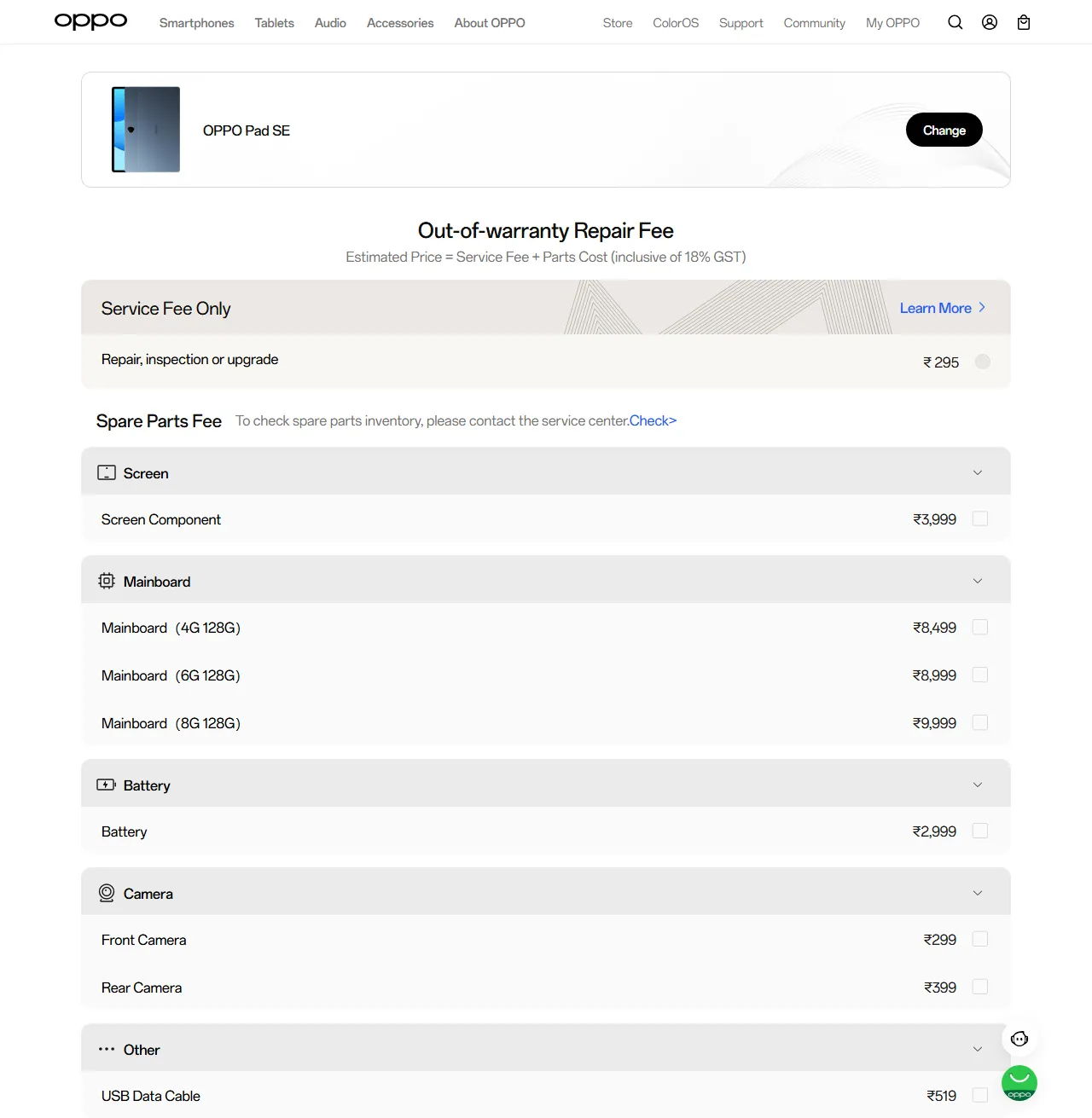Select the Repair, inspection or upgrade radio
This screenshot has width=1092, height=1118.
983,362
